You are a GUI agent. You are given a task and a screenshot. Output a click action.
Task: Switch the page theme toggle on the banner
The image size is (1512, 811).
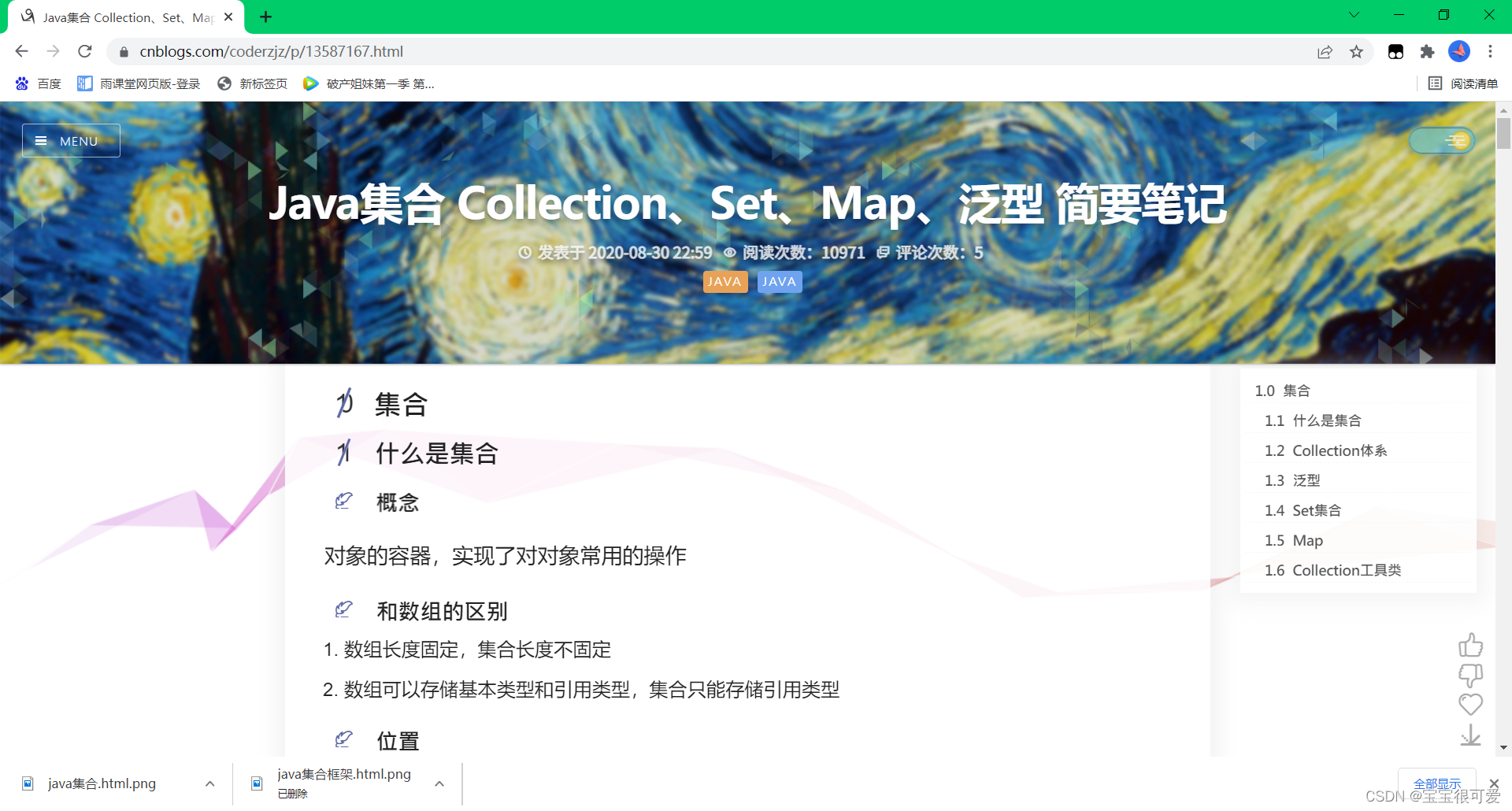[x=1441, y=140]
